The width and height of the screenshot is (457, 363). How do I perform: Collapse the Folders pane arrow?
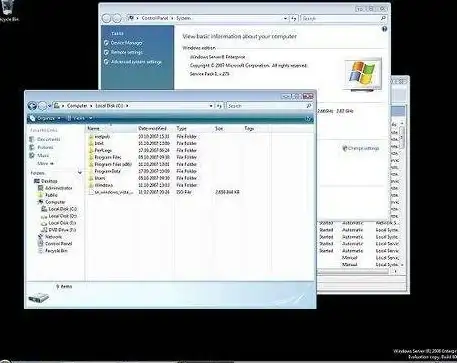[x=80, y=173]
